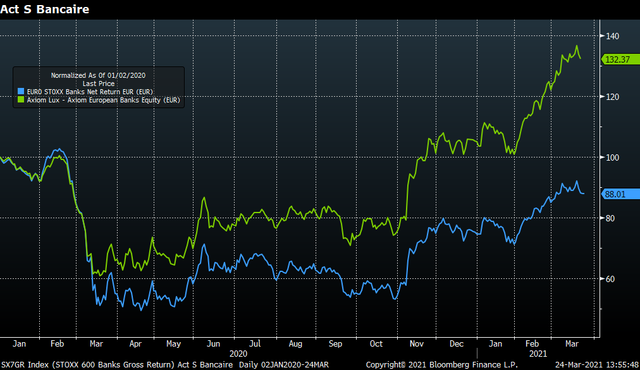Click the Dec x-axis label
640x370 pixels.
(x=456, y=344)
